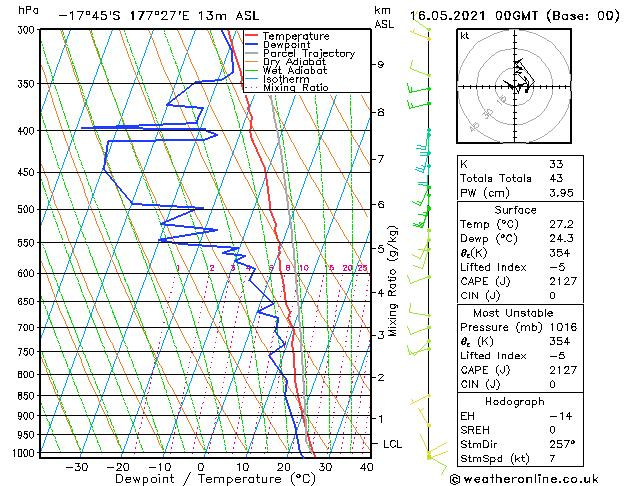Viewport: 629px width, 486px height.
Task: Click the Totals Totals value "43"
Action: [x=556, y=178]
